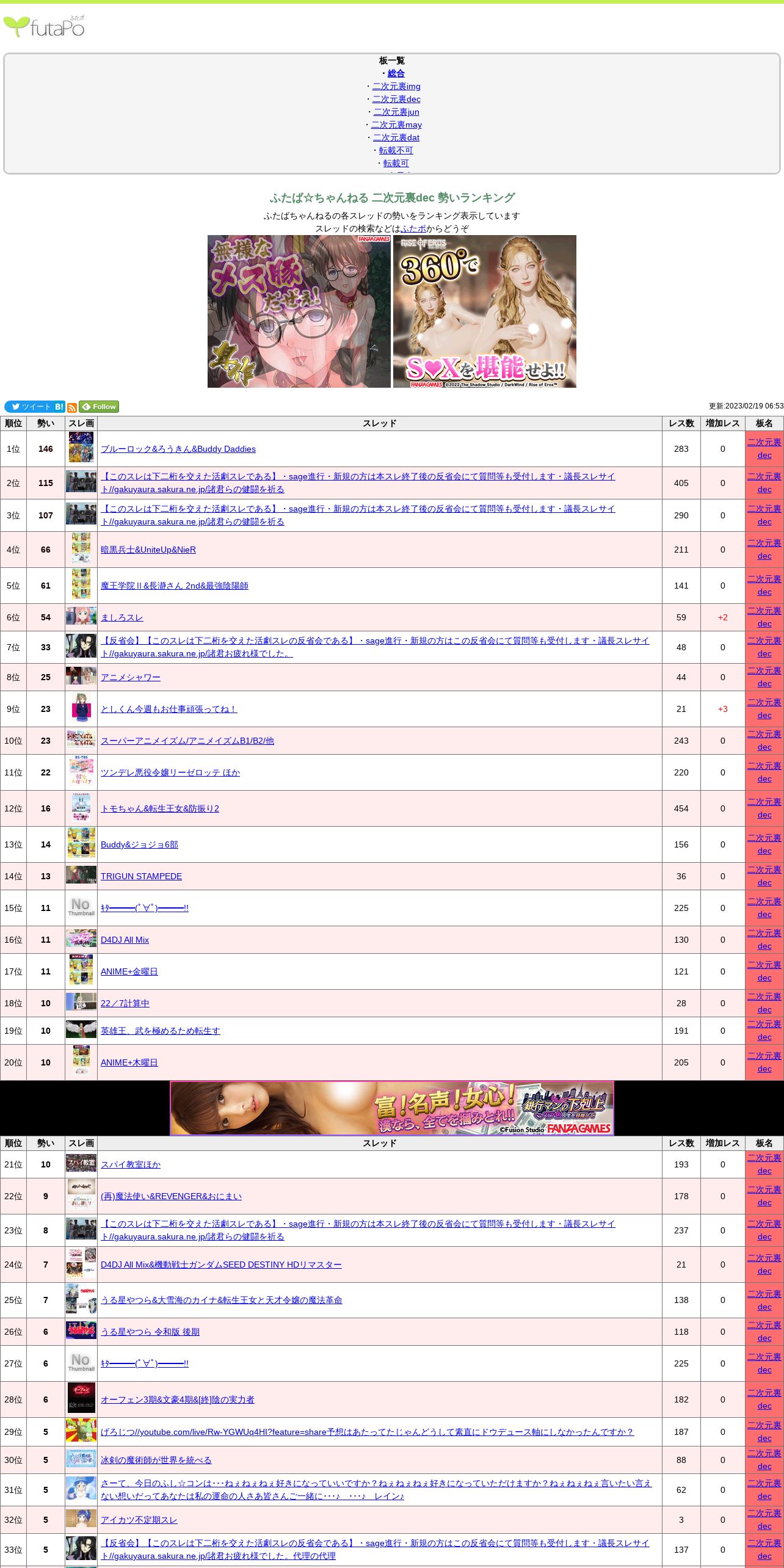784x1568 pixels.
Task: Open the ましろスレ thread link
Action: (122, 617)
